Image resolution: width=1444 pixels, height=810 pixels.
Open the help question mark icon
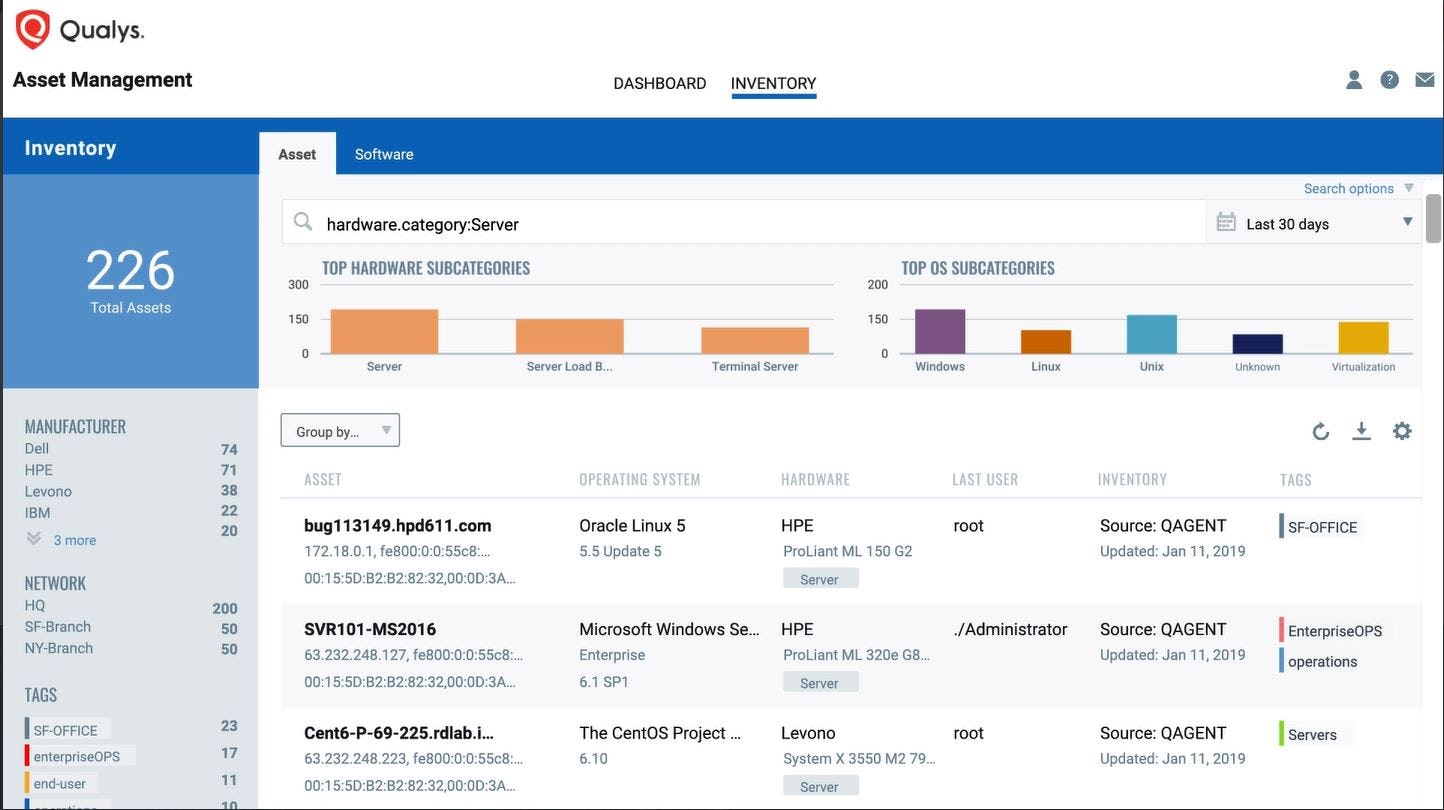pyautogui.click(x=1389, y=80)
